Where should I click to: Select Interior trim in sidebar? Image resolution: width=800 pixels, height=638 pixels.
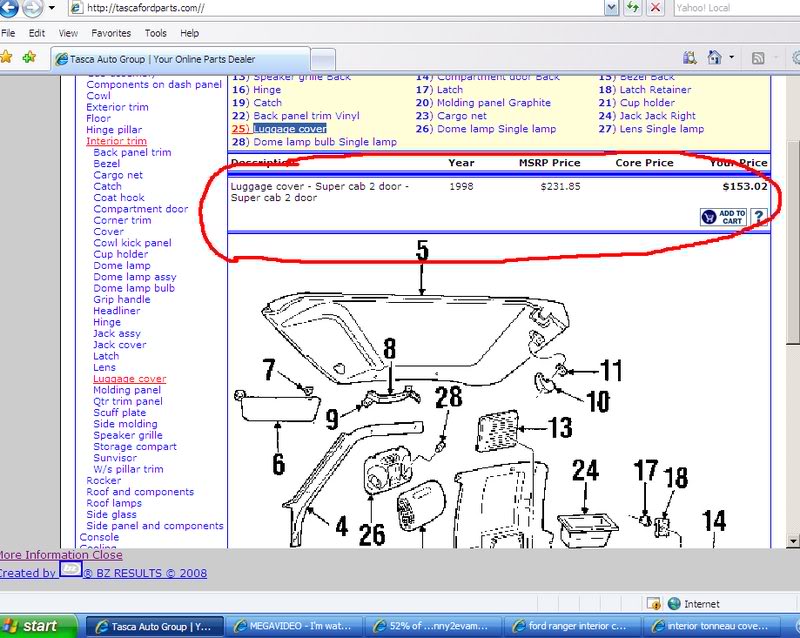coord(116,141)
